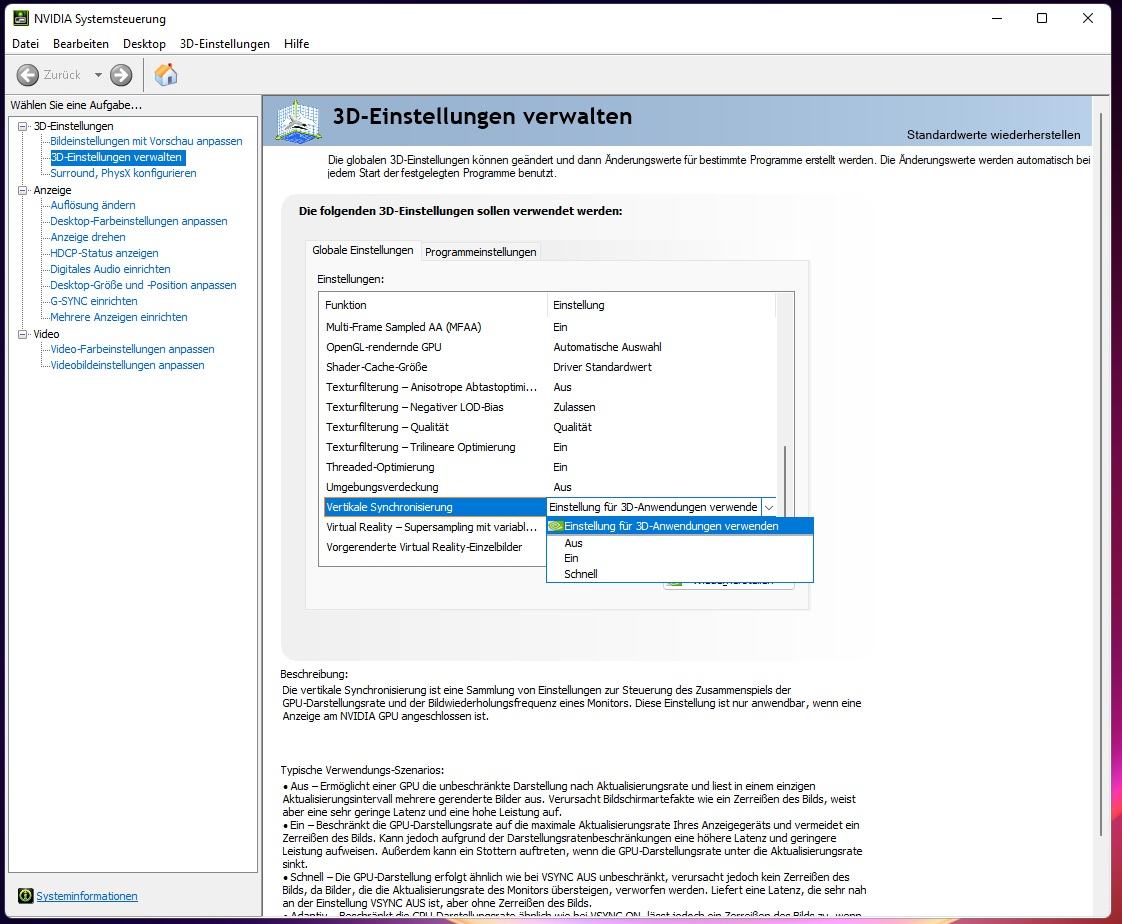
Task: Click the Home icon in toolbar
Action: point(166,74)
